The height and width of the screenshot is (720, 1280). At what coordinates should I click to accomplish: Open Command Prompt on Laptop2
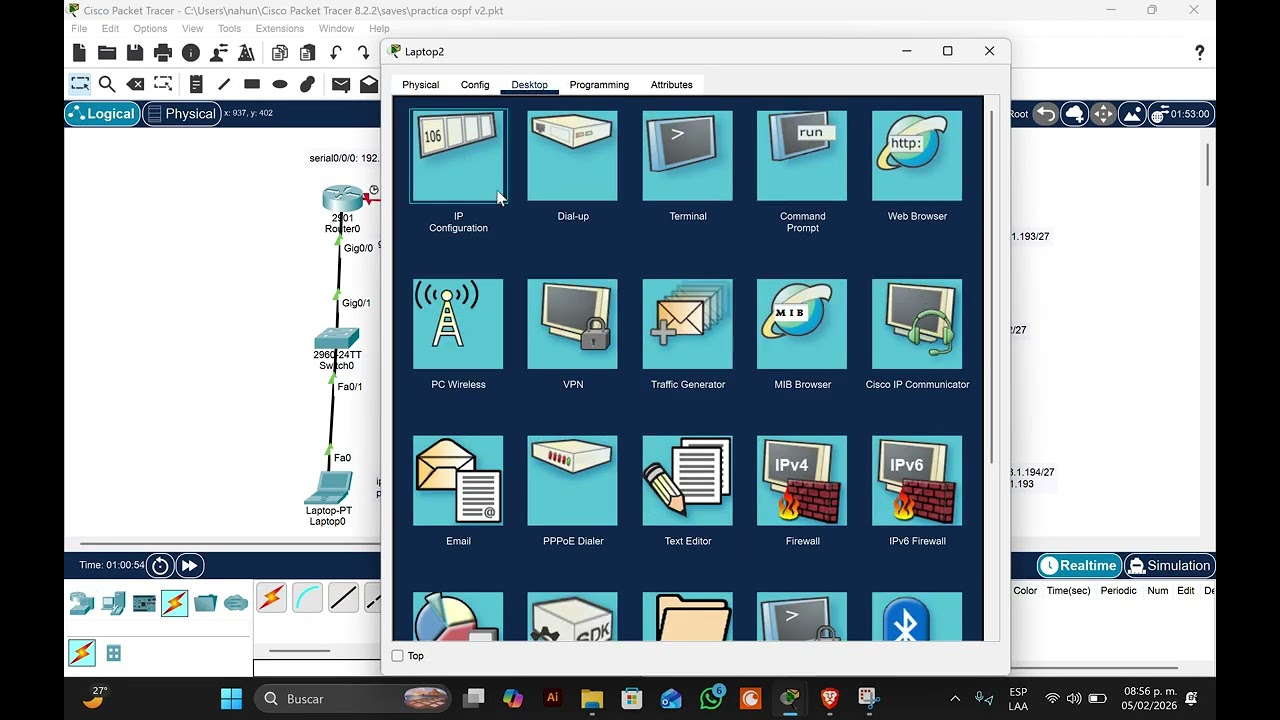click(802, 156)
